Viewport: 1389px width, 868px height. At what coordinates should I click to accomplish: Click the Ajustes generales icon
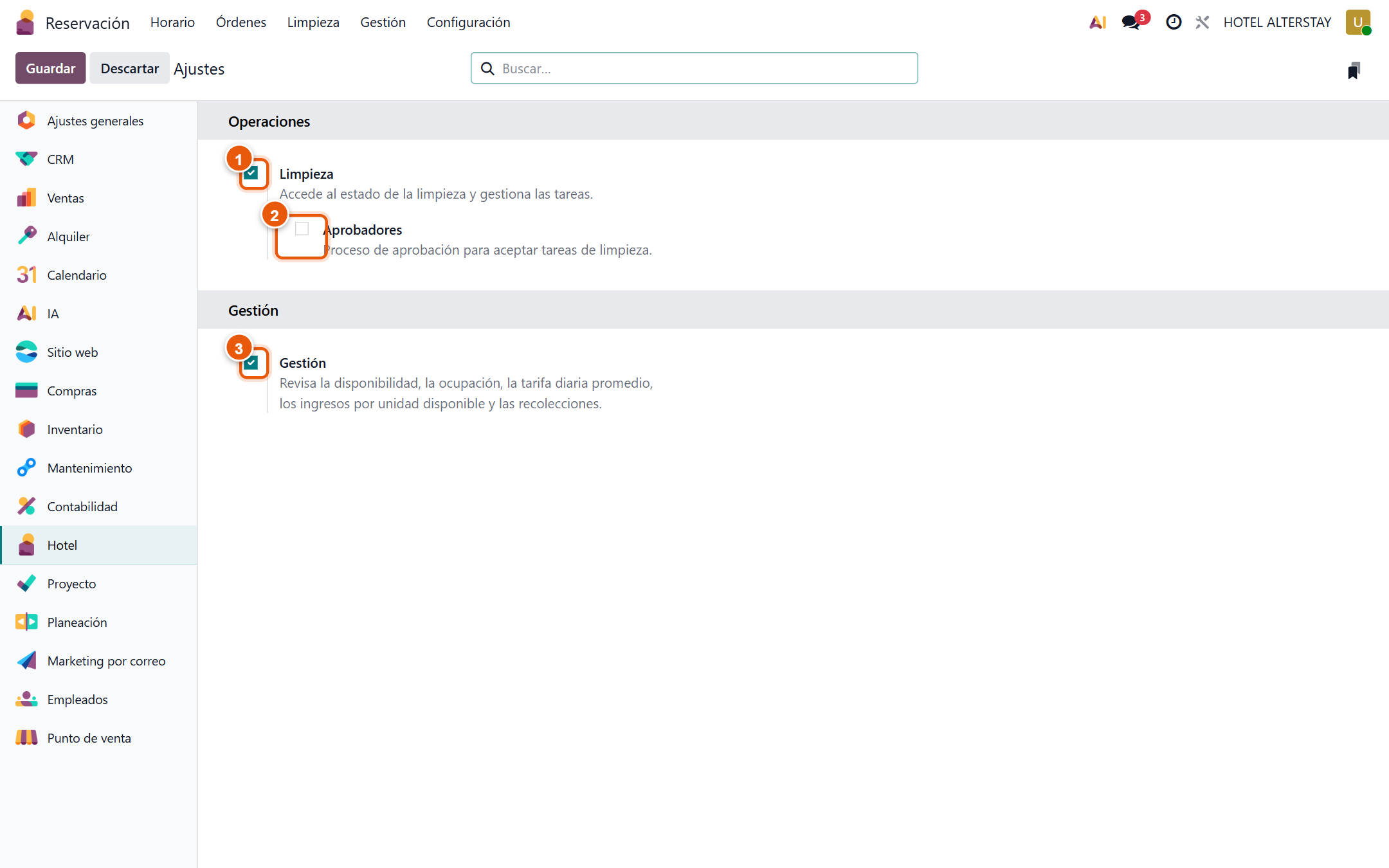pyautogui.click(x=26, y=120)
